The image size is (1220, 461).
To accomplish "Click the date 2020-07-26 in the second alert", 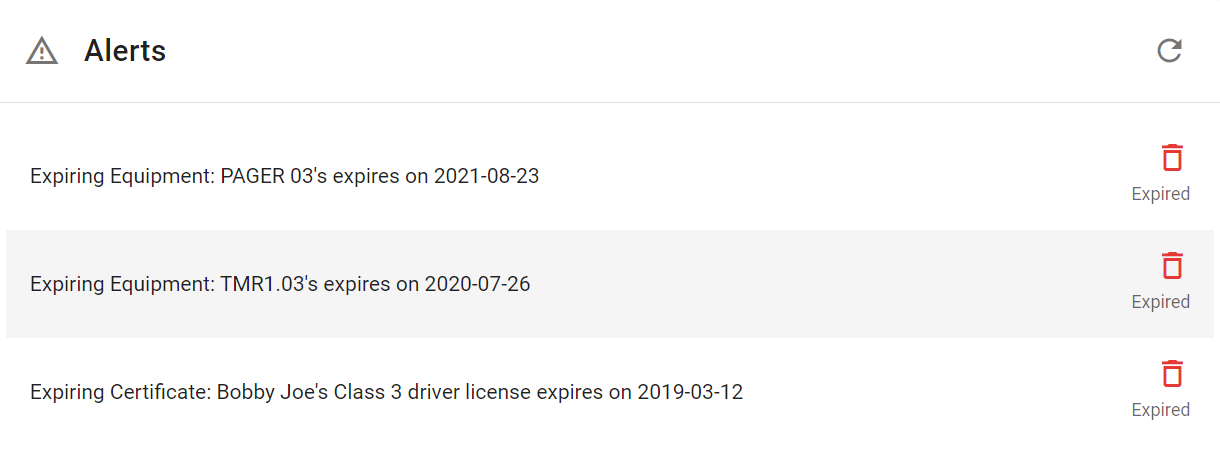I will pyautogui.click(x=477, y=285).
